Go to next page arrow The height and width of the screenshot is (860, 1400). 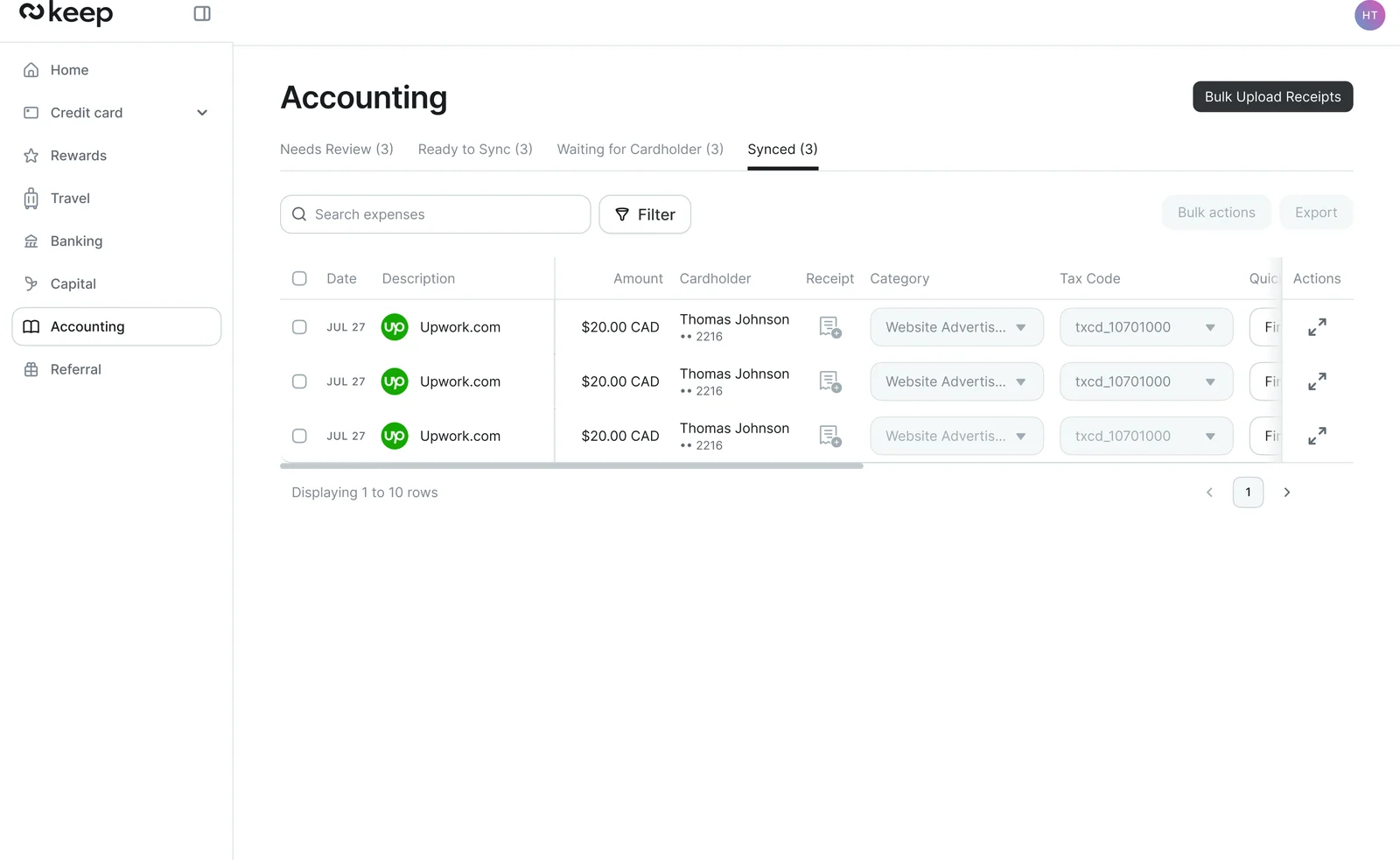tap(1286, 493)
